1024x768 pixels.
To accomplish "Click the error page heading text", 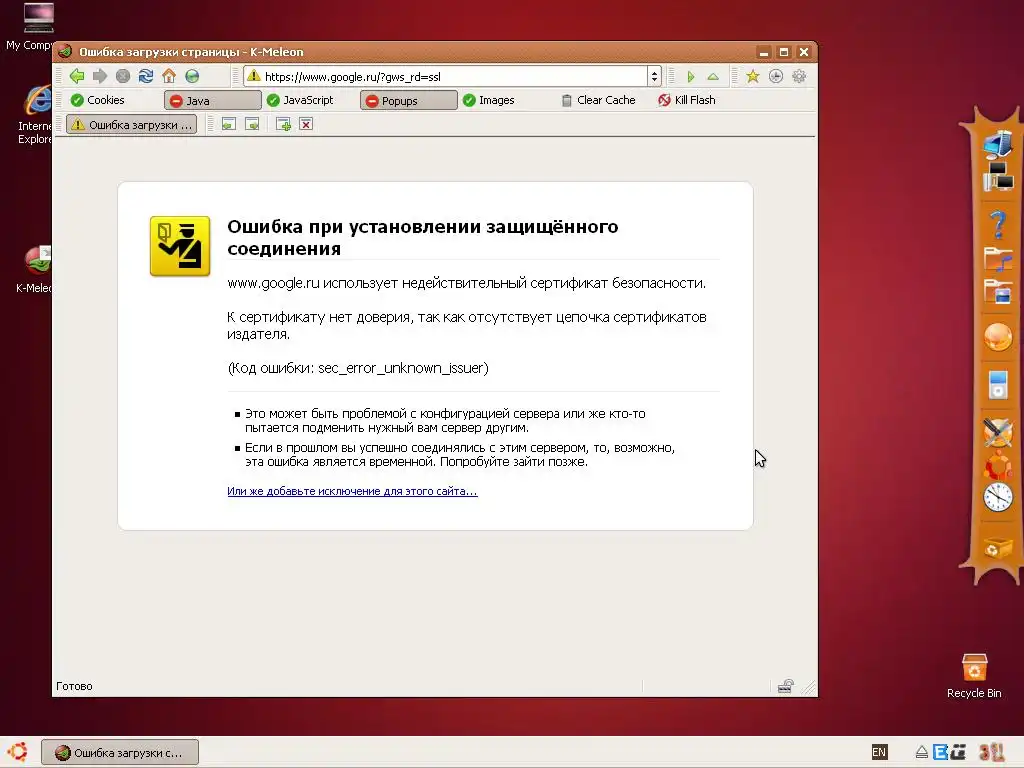I will tap(423, 237).
